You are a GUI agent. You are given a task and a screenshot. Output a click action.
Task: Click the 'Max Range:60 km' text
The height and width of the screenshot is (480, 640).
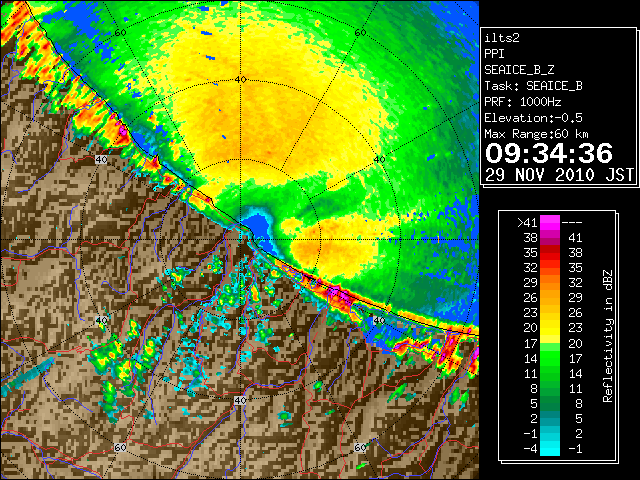pos(536,134)
